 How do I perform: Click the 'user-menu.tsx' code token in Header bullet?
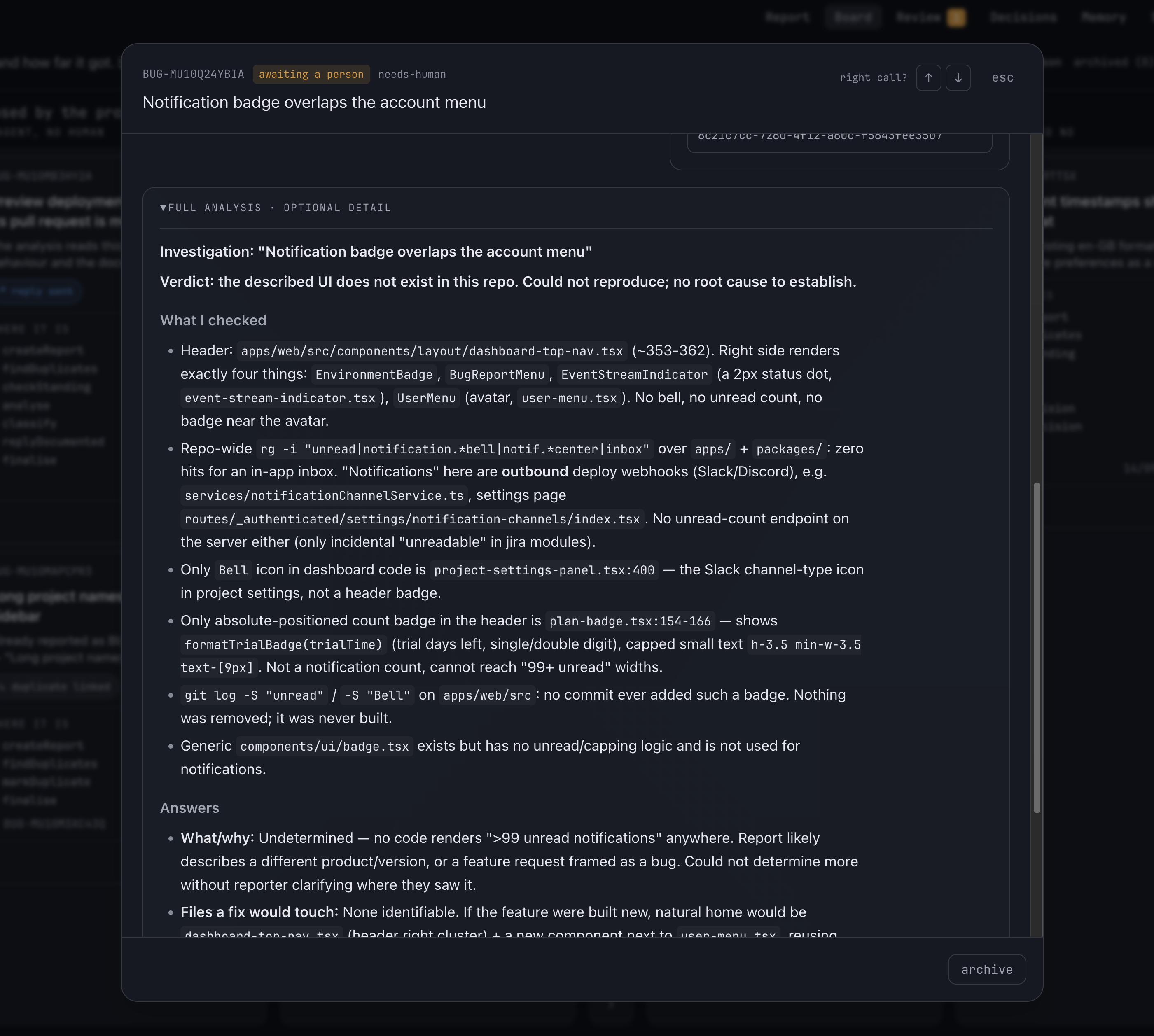tap(569, 398)
